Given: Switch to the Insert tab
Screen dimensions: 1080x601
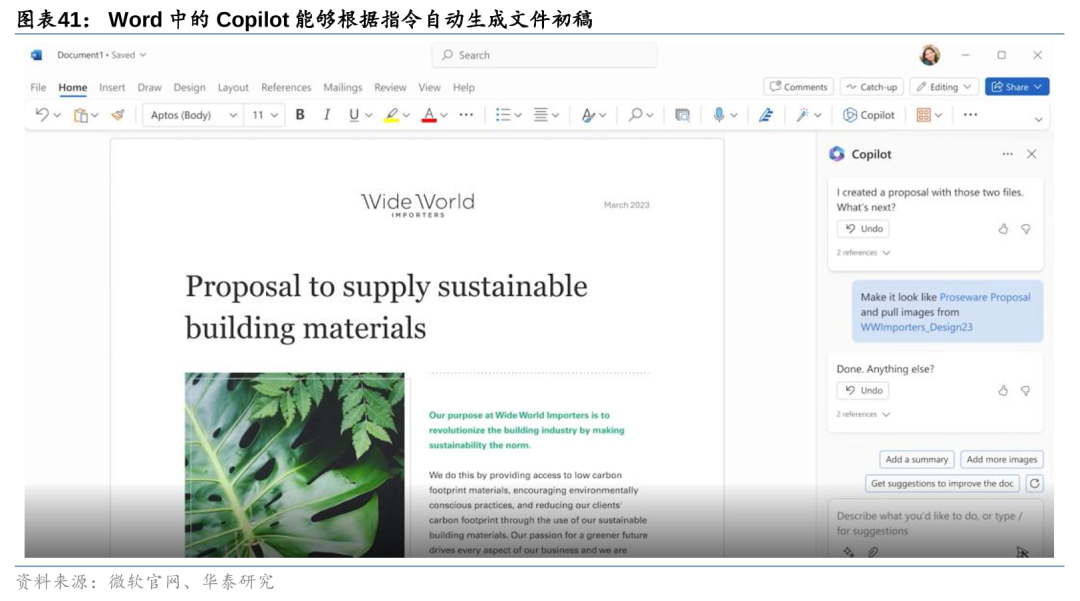Looking at the screenshot, I should [x=112, y=87].
